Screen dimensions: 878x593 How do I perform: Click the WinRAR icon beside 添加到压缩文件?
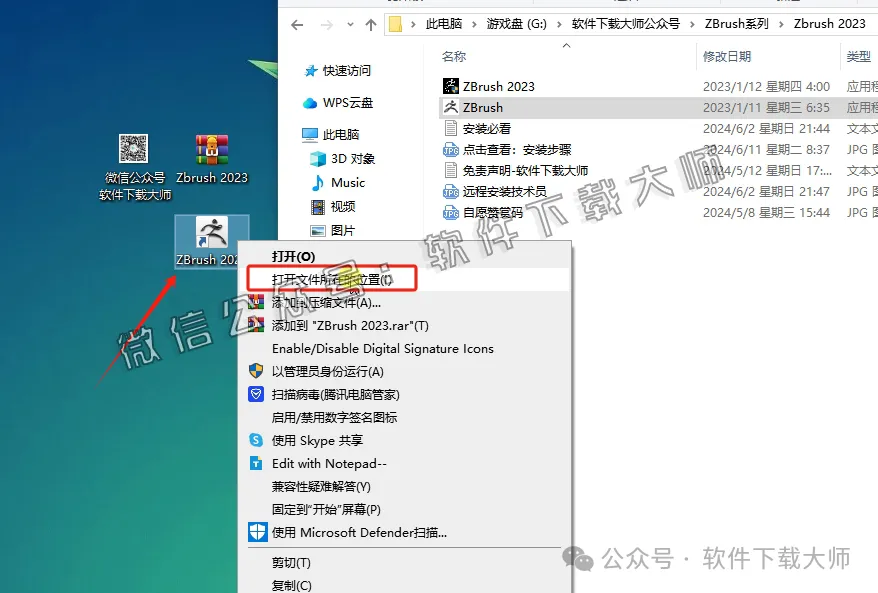pos(257,302)
